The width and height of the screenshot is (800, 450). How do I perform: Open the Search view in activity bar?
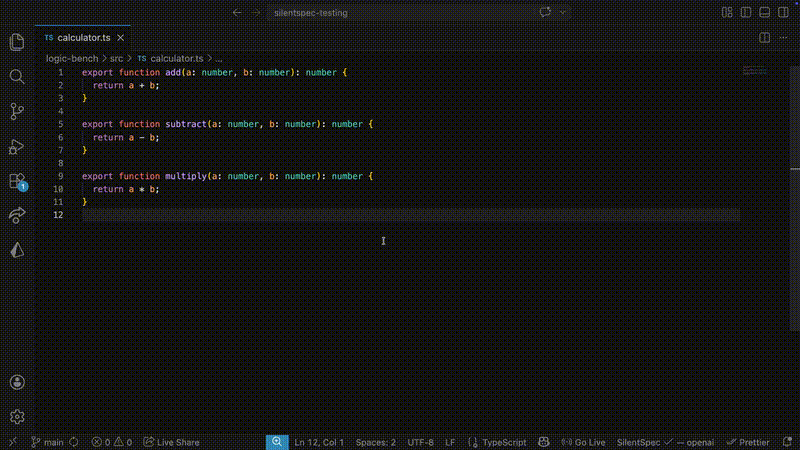pos(17,77)
